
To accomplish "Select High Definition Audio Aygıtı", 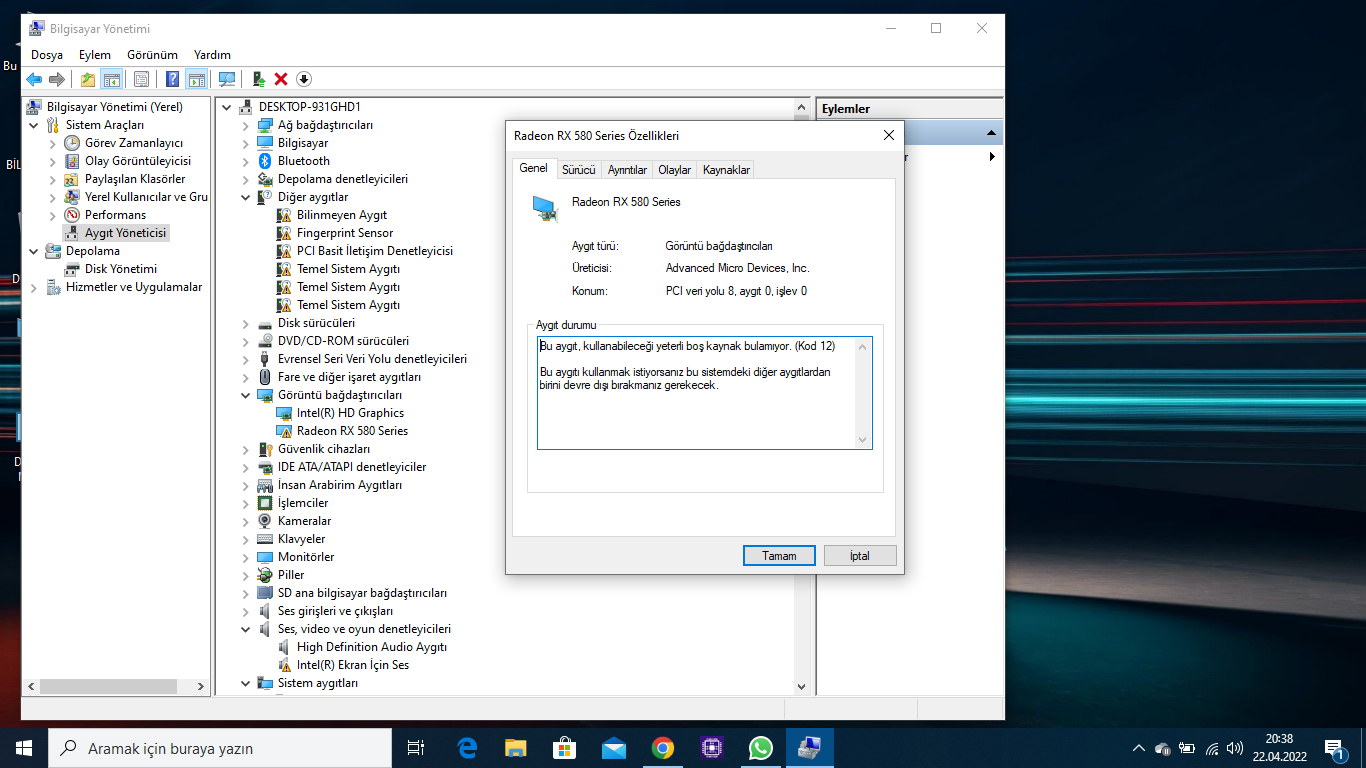I will 372,647.
